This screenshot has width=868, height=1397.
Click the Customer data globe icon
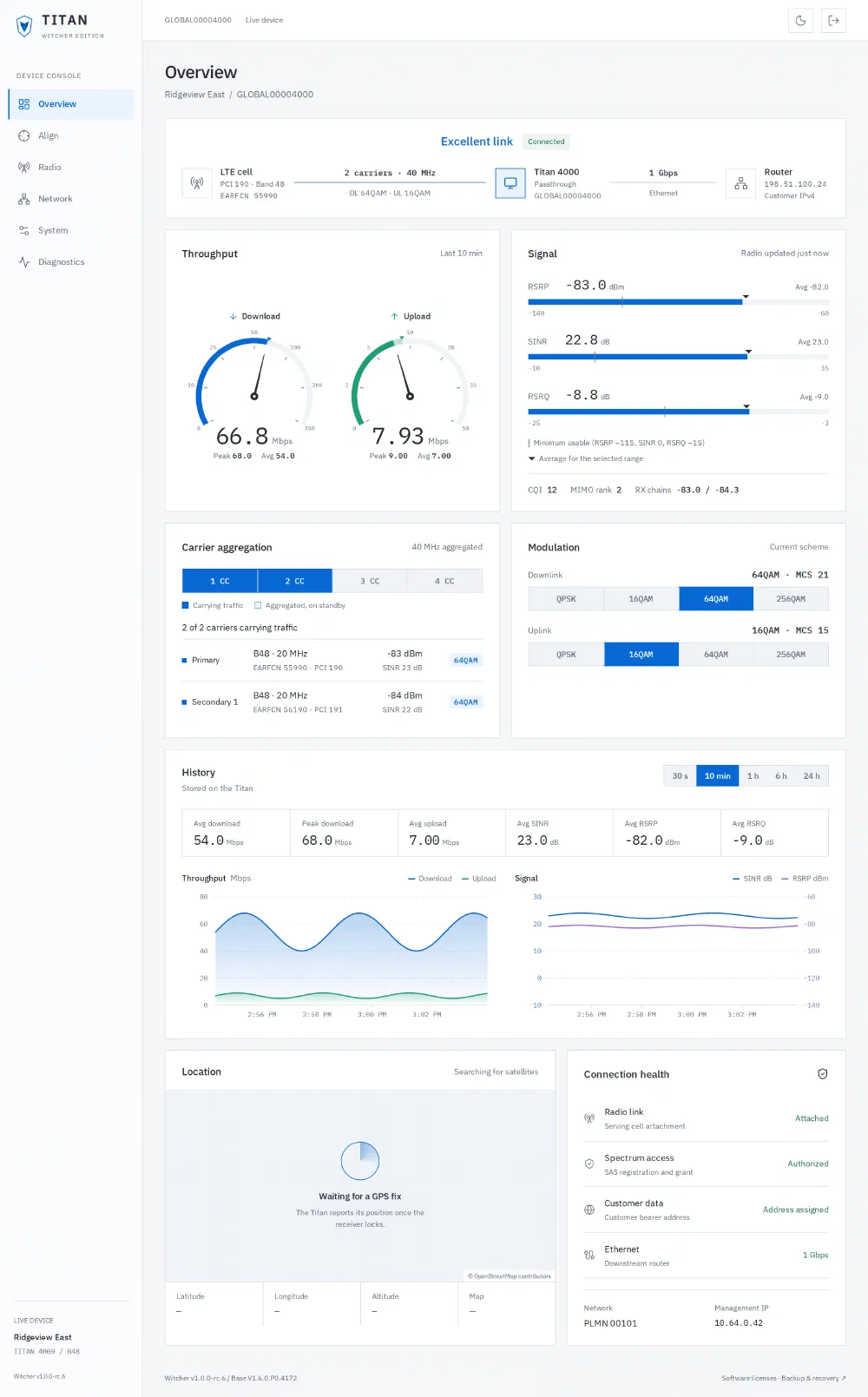pyautogui.click(x=589, y=1209)
